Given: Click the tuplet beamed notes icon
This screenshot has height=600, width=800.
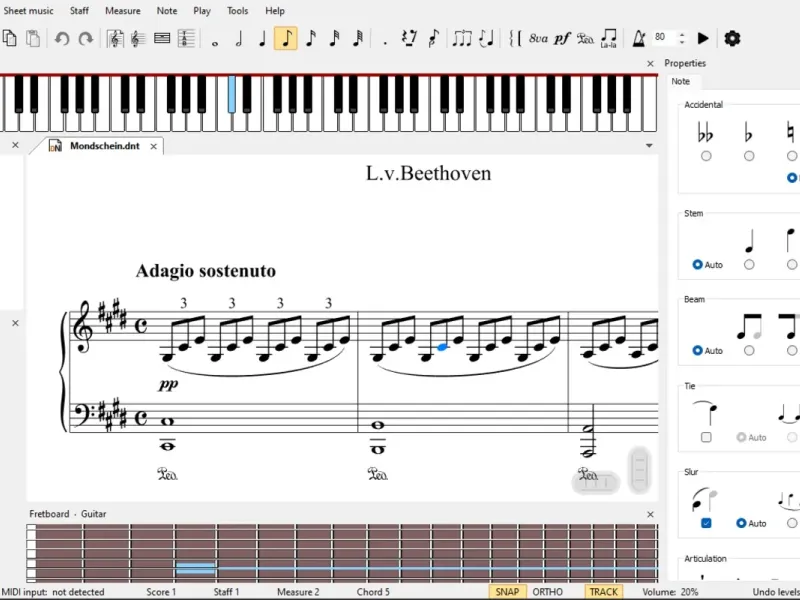Looking at the screenshot, I should 462,39.
